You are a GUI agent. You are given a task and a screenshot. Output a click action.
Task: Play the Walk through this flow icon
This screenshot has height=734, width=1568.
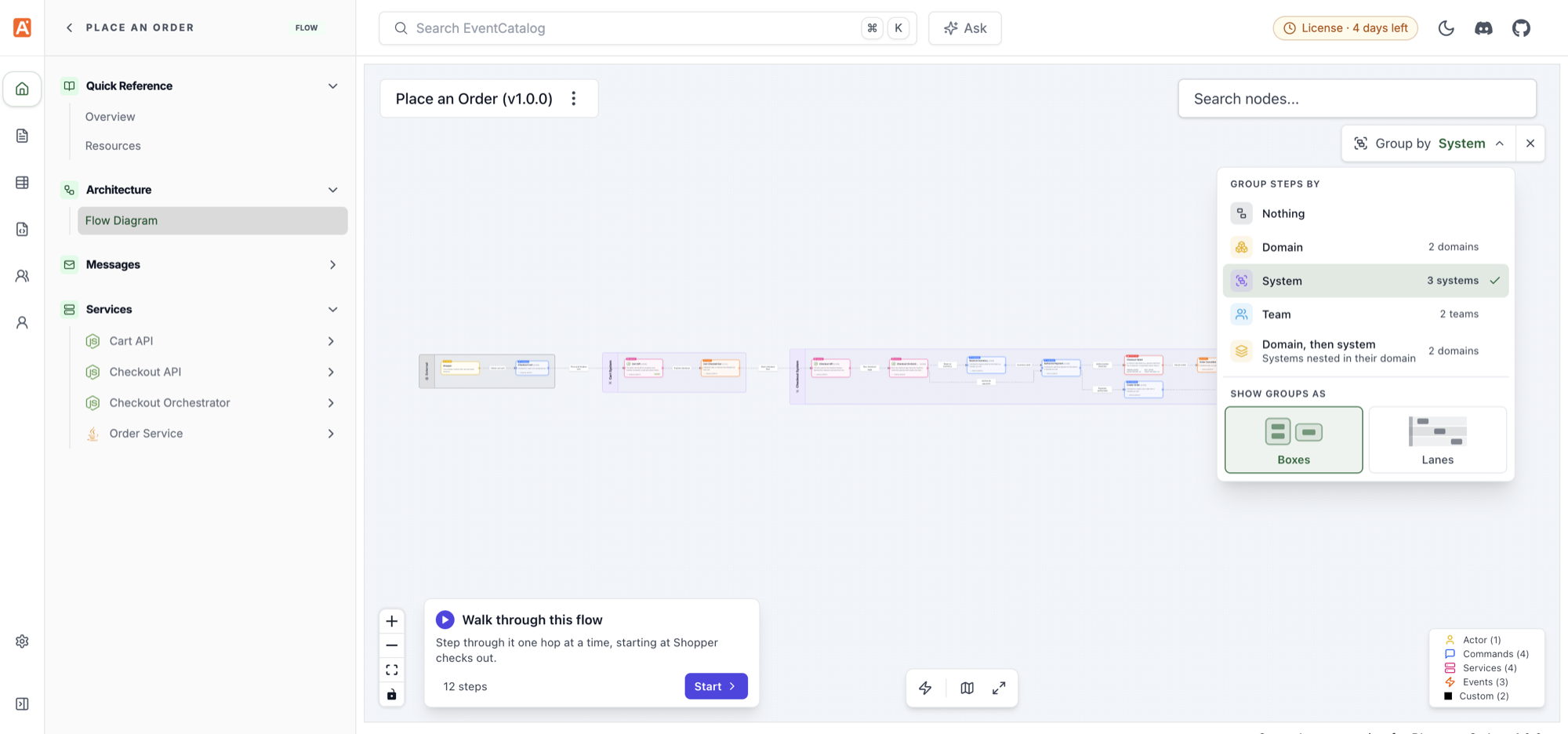(x=445, y=620)
